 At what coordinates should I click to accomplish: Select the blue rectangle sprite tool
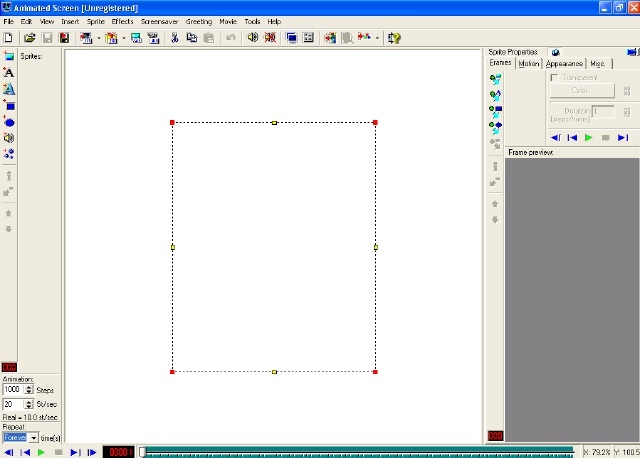click(x=9, y=106)
